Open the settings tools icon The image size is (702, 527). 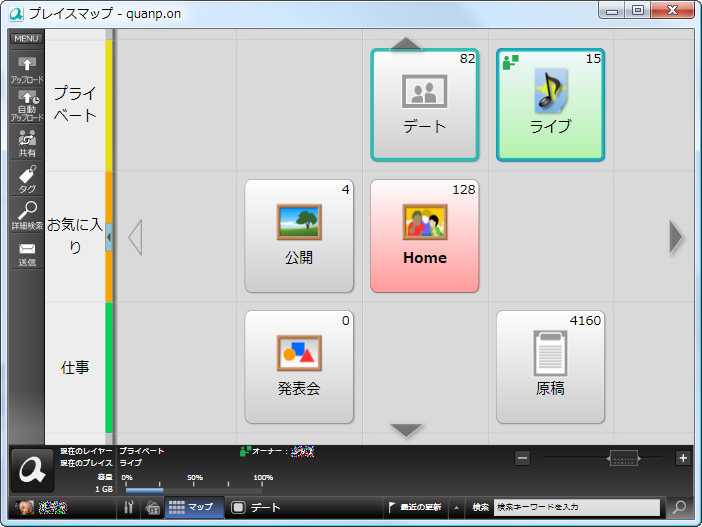(x=128, y=507)
